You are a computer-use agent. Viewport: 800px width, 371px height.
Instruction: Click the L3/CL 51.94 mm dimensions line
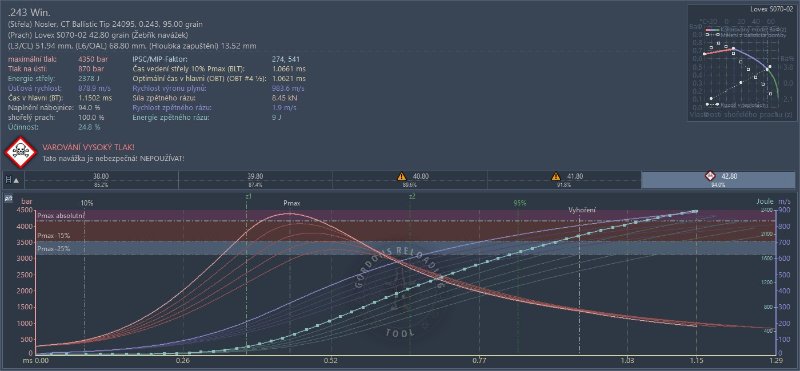(x=132, y=46)
